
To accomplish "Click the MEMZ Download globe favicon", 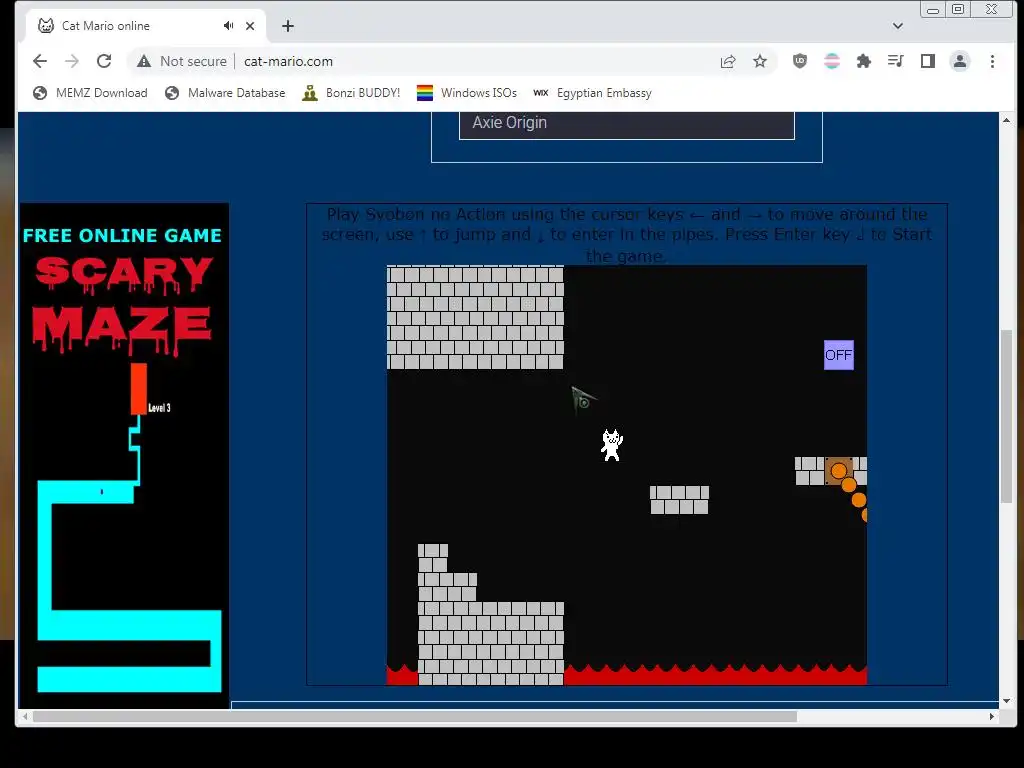I will (x=40, y=93).
